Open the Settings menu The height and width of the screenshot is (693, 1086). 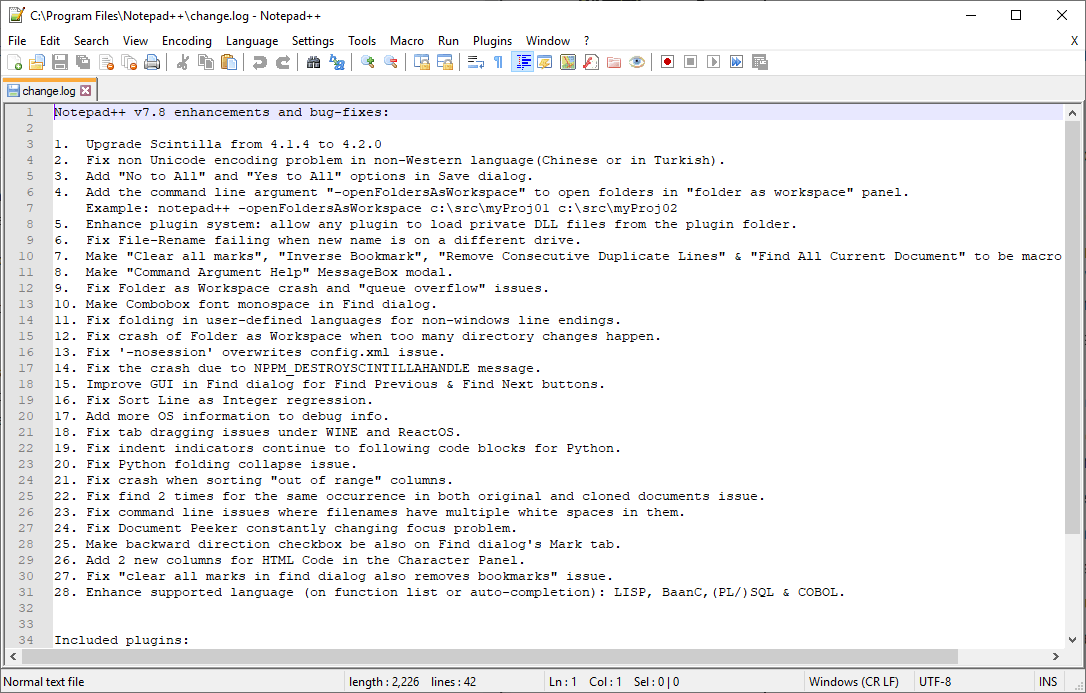[x=313, y=41]
